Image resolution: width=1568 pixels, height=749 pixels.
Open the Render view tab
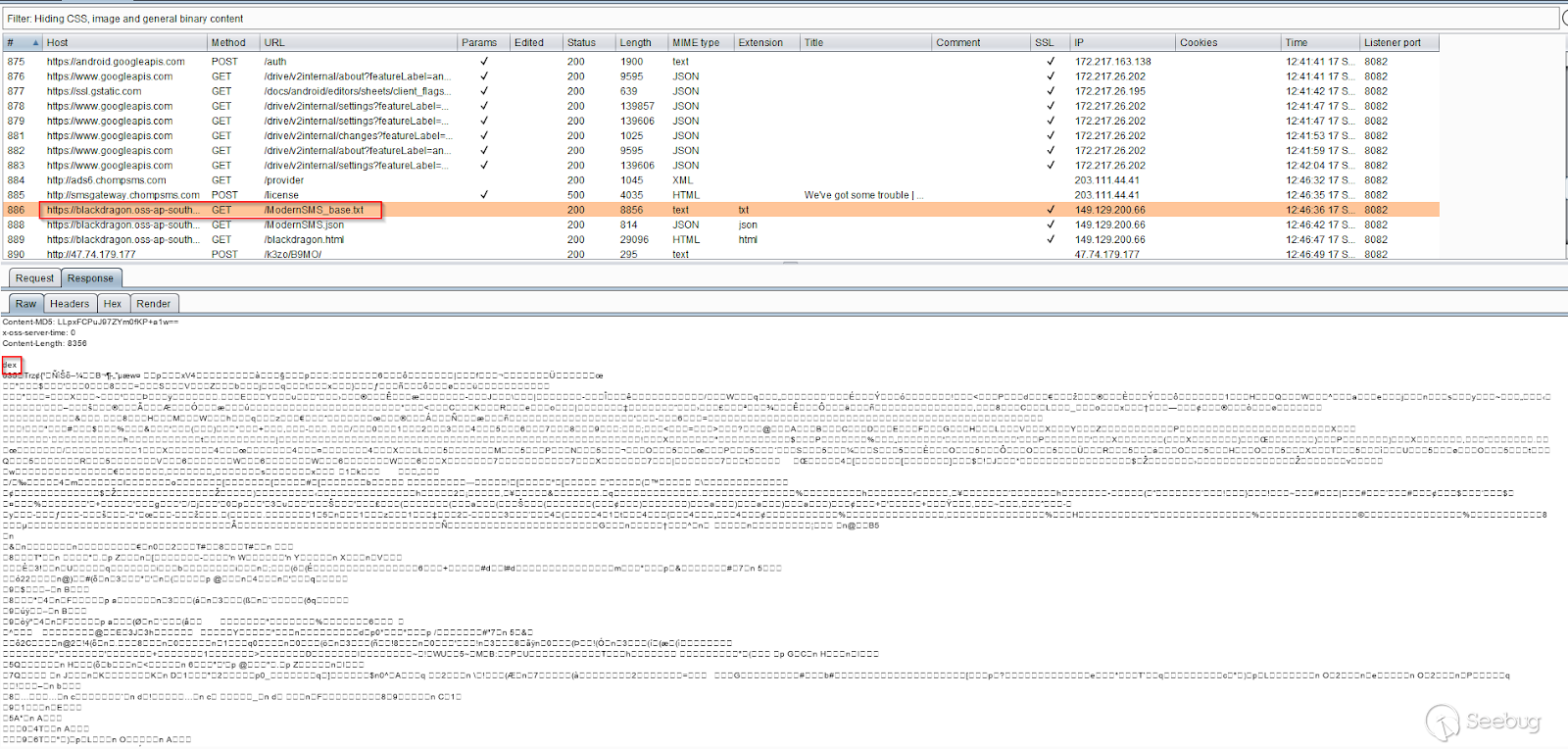click(x=154, y=304)
